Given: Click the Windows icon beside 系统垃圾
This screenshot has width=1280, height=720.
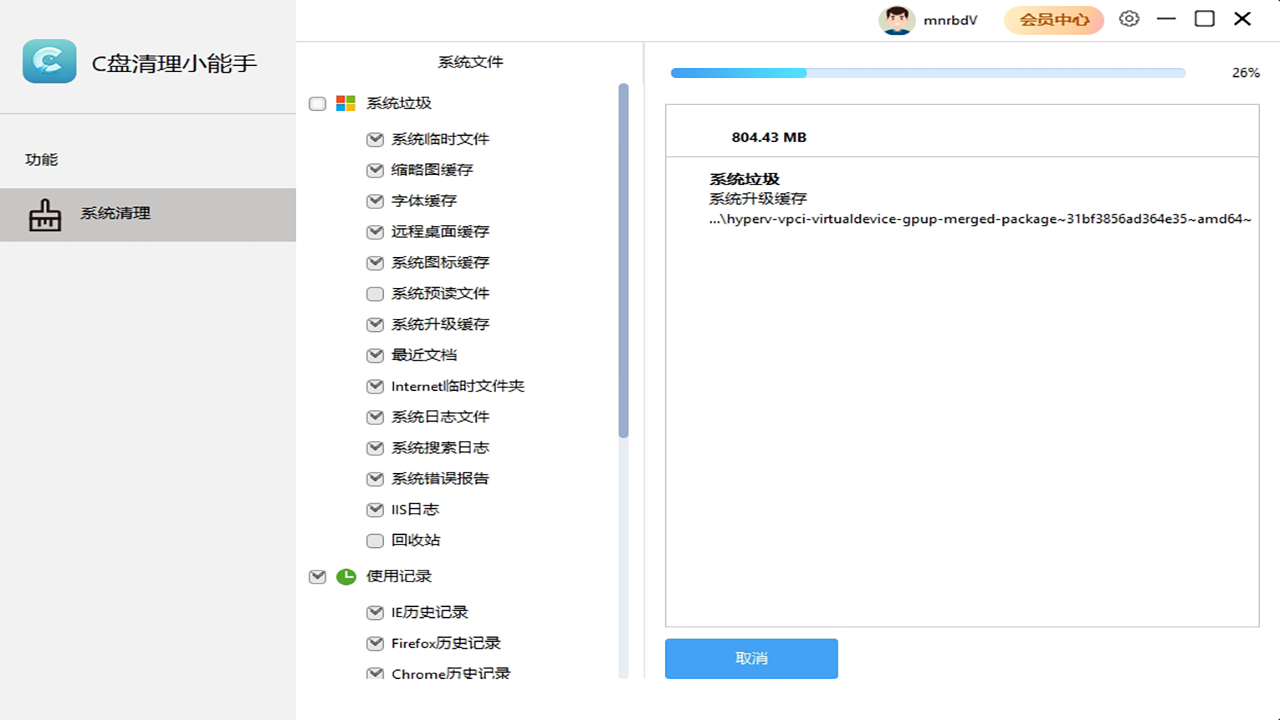Looking at the screenshot, I should tap(345, 103).
